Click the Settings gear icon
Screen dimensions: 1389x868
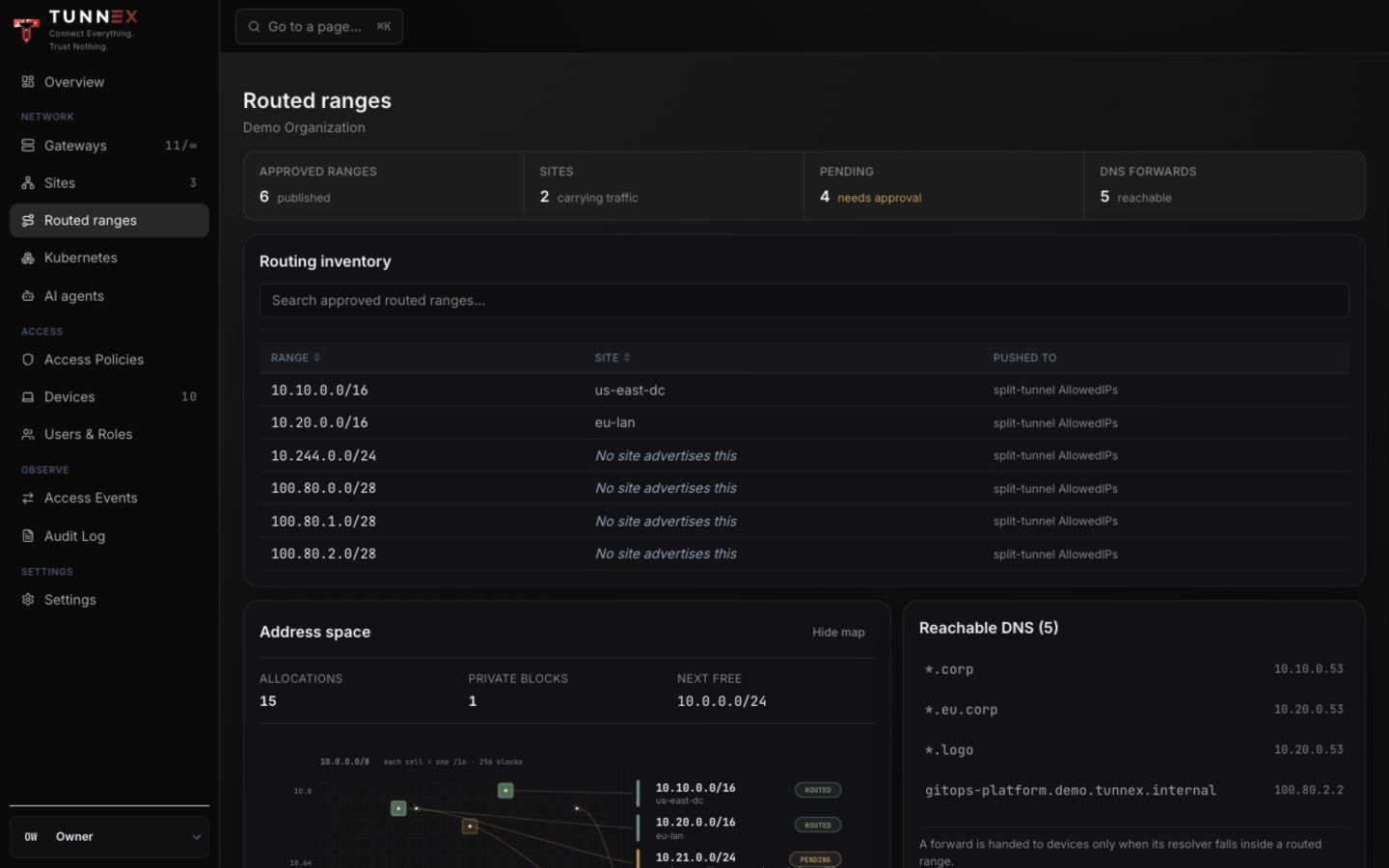[x=28, y=600]
